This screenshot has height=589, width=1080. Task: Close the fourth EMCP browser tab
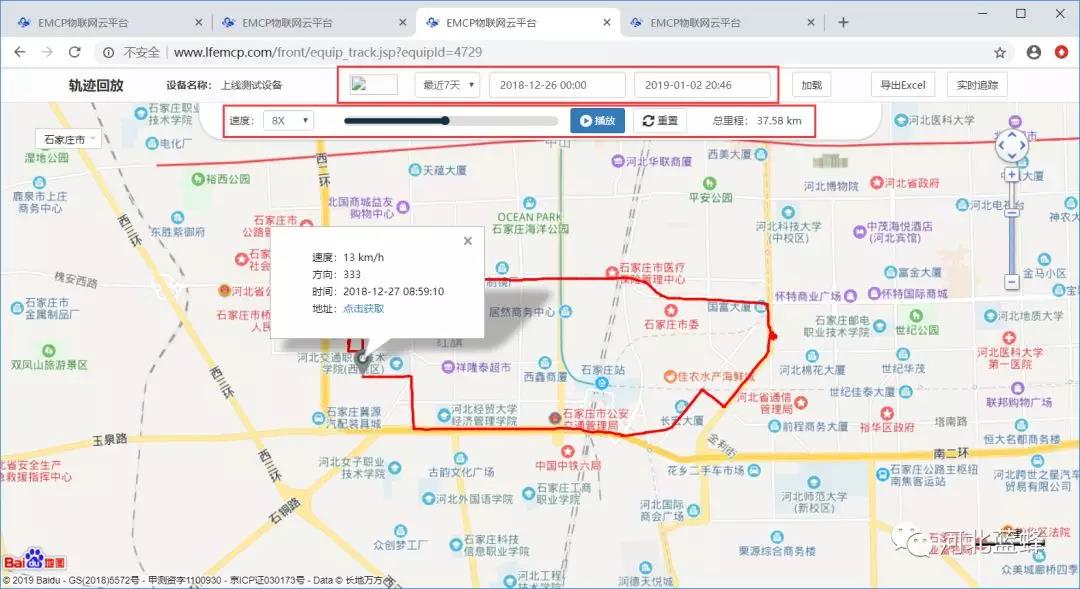click(x=811, y=23)
